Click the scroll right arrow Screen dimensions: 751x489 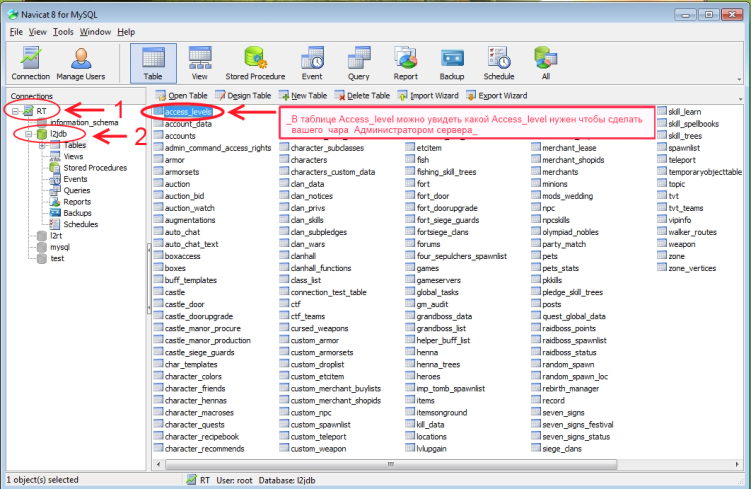(x=737, y=464)
